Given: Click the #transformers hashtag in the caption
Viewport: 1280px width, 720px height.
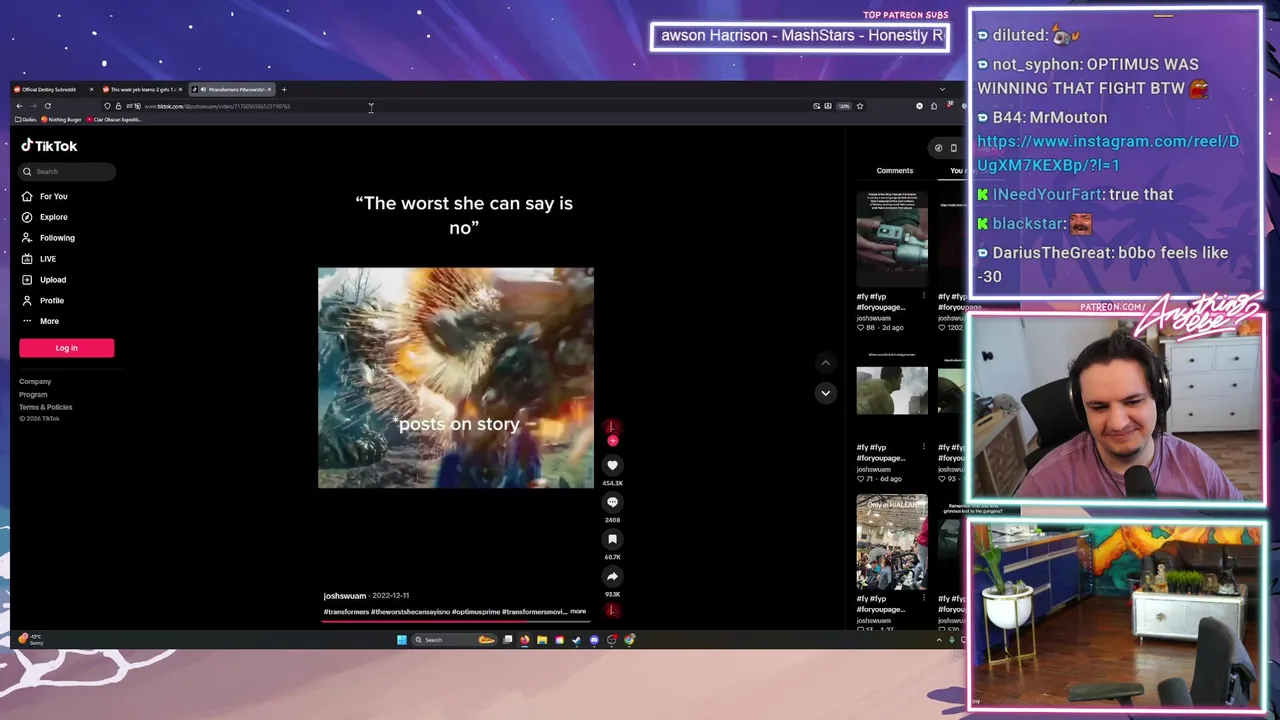Looking at the screenshot, I should pyautogui.click(x=346, y=612).
